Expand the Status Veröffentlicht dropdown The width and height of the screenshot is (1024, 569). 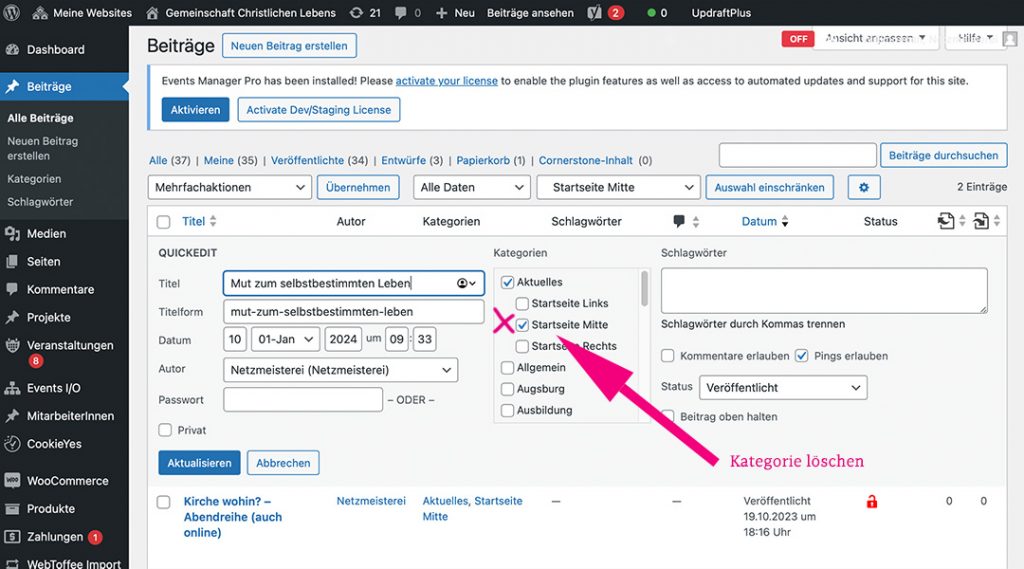(783, 388)
